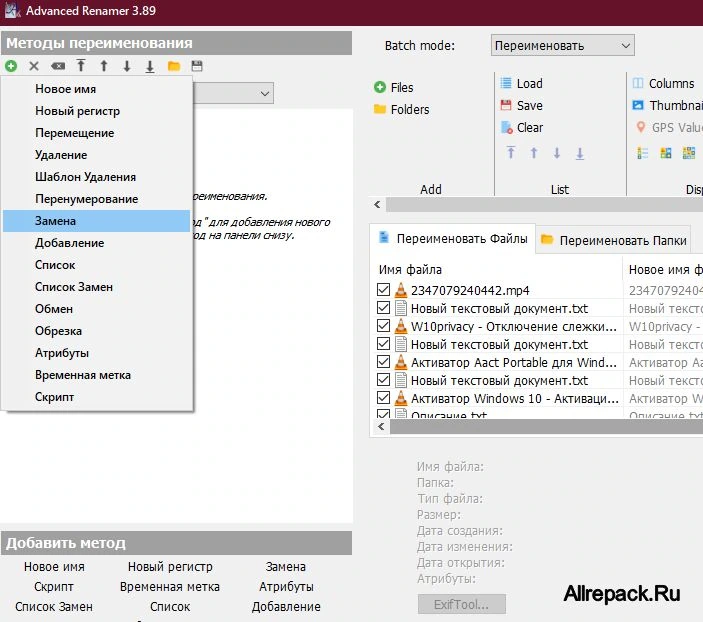The image size is (703, 622).
Task: Click Имя файла column header
Action: (496, 270)
